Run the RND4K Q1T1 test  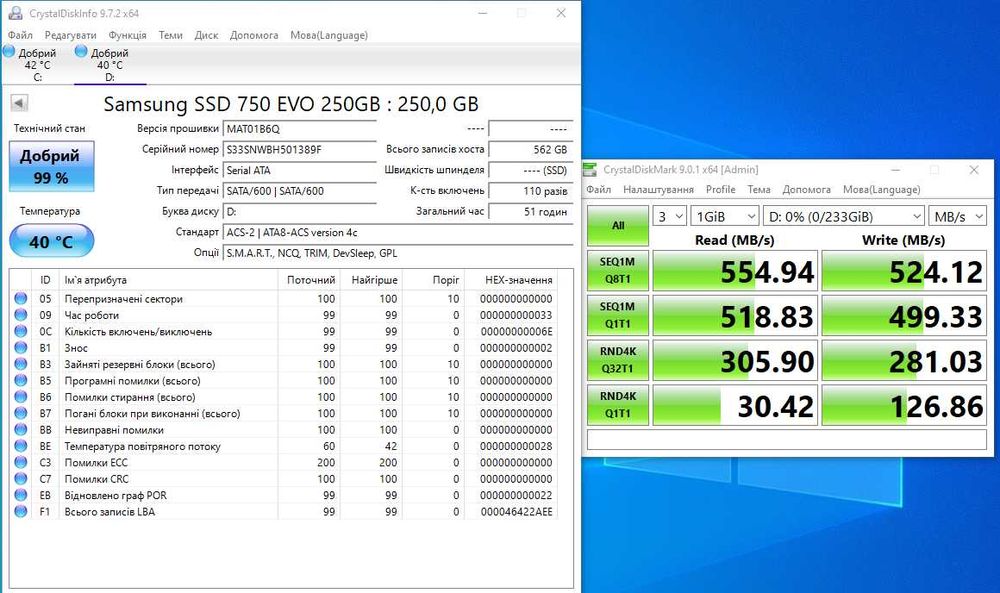click(618, 405)
